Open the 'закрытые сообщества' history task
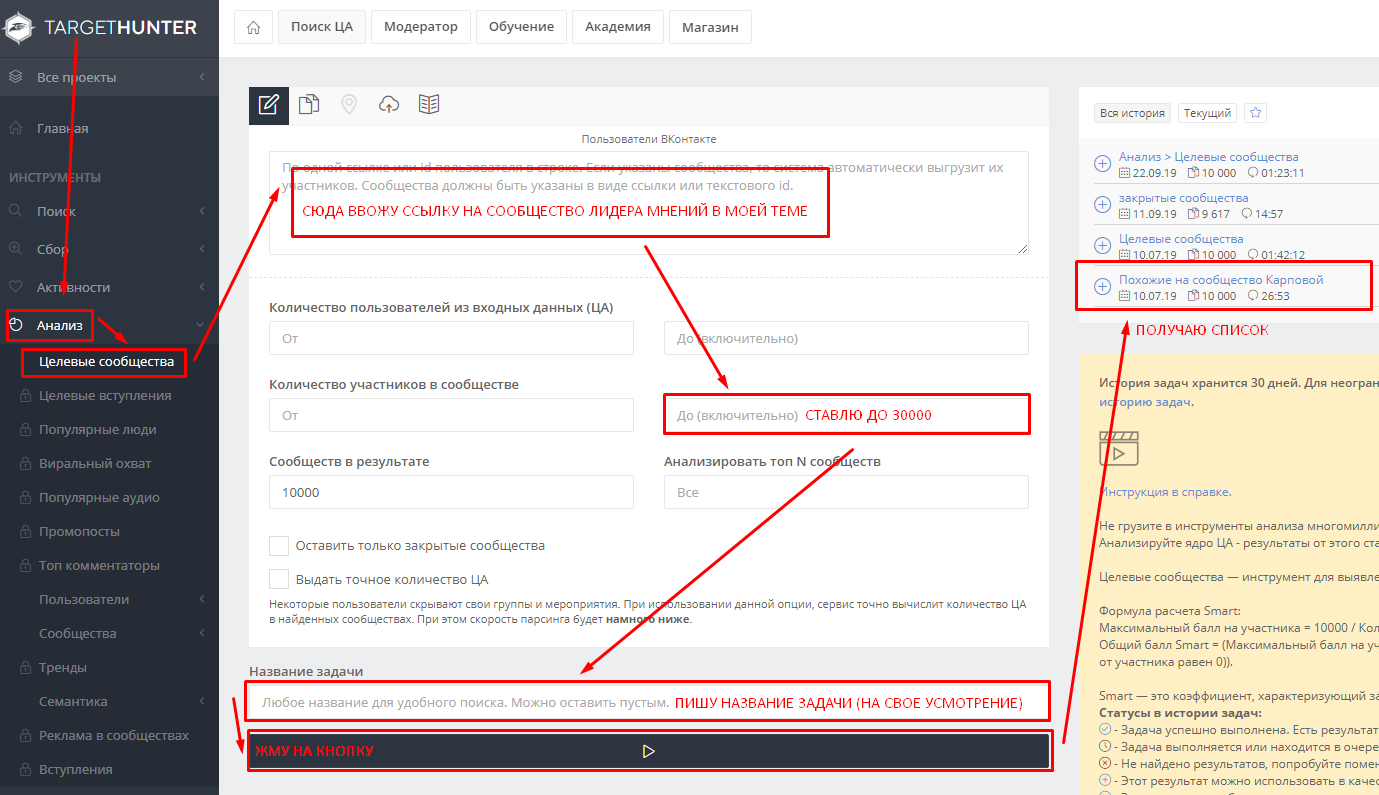Image resolution: width=1379 pixels, height=795 pixels. [x=1183, y=198]
